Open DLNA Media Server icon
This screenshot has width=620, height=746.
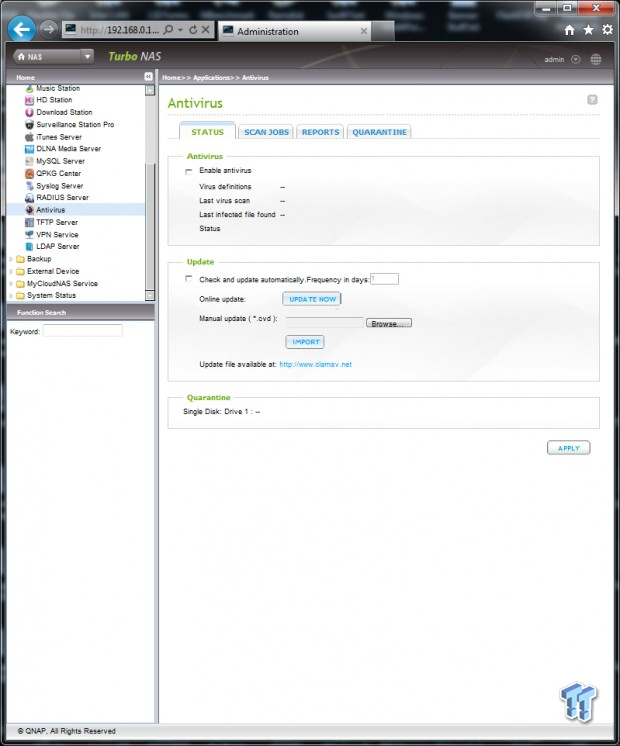pyautogui.click(x=30, y=149)
